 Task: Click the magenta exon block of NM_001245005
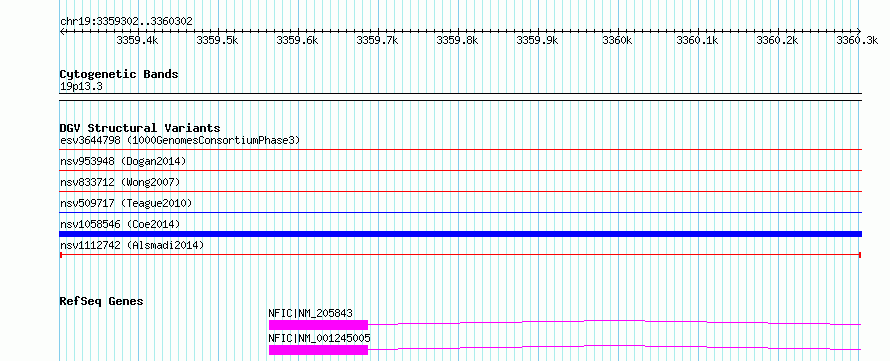point(318,350)
